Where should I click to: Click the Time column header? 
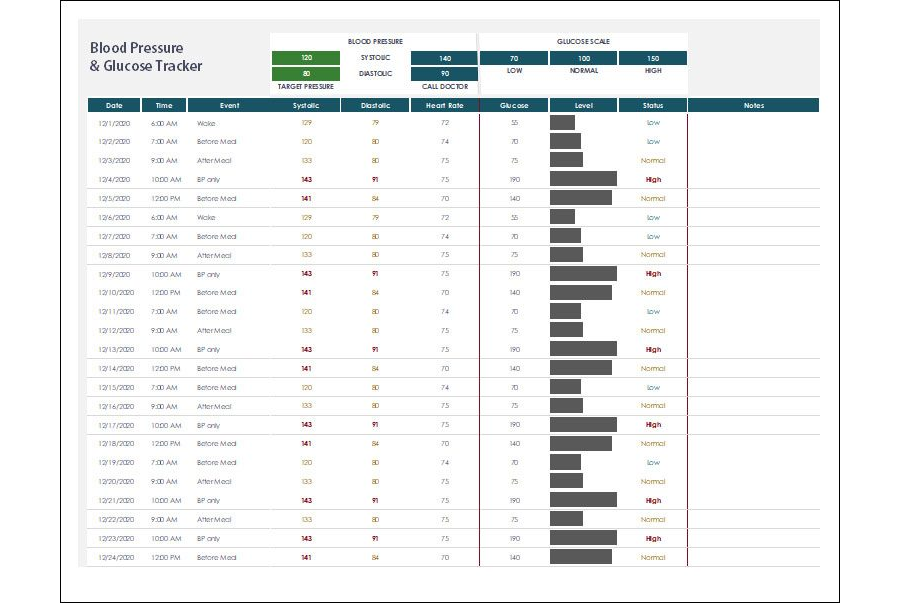[164, 106]
